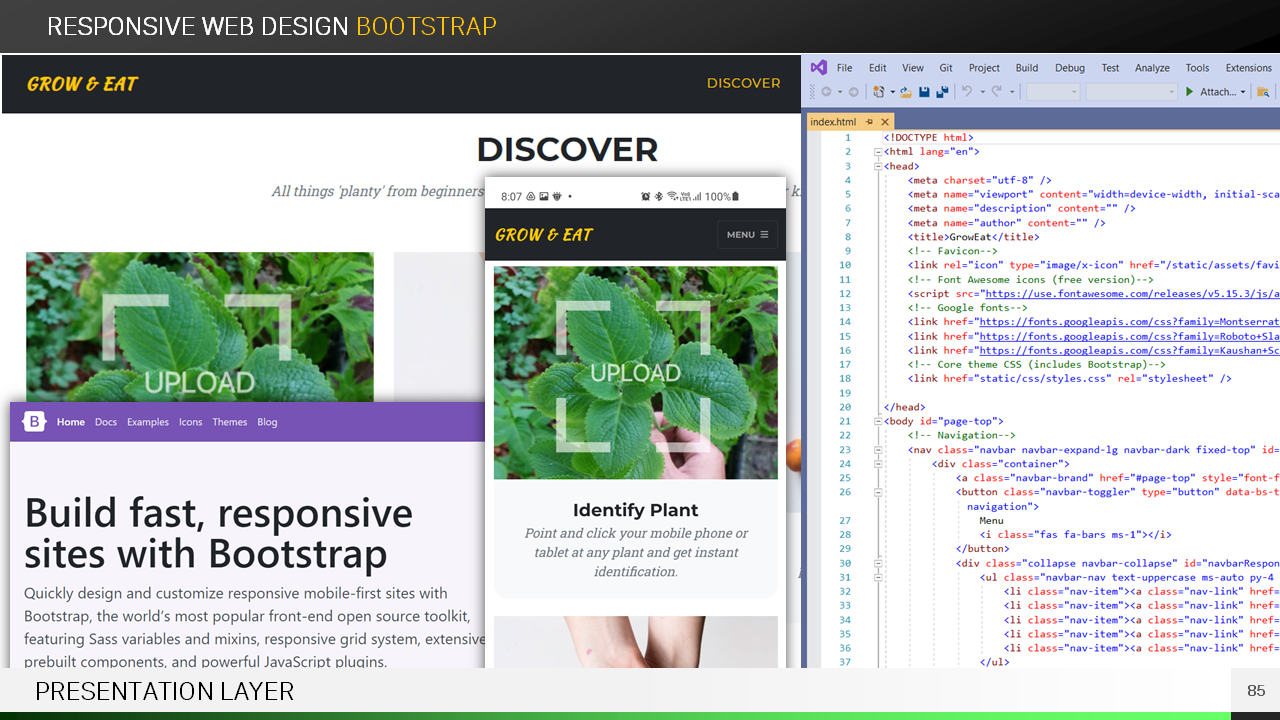
Task: Pin the index.html tab
Action: click(x=869, y=122)
